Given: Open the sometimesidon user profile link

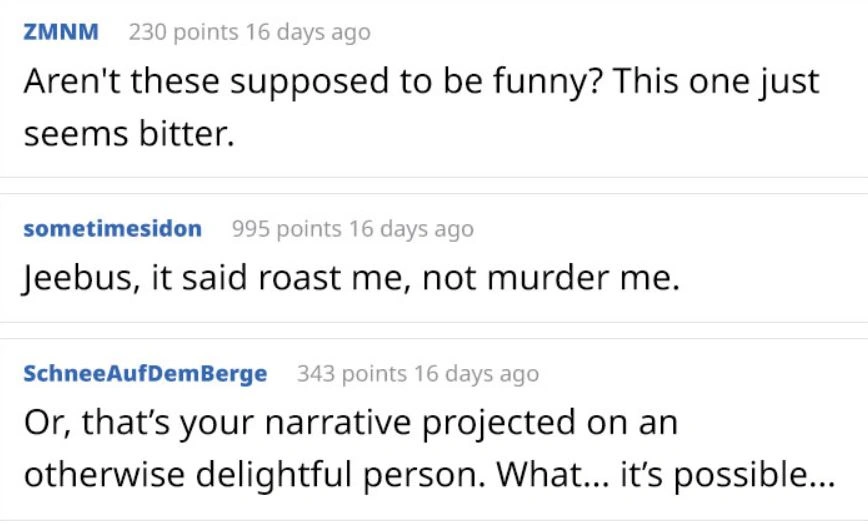Looking at the screenshot, I should (x=111, y=229).
